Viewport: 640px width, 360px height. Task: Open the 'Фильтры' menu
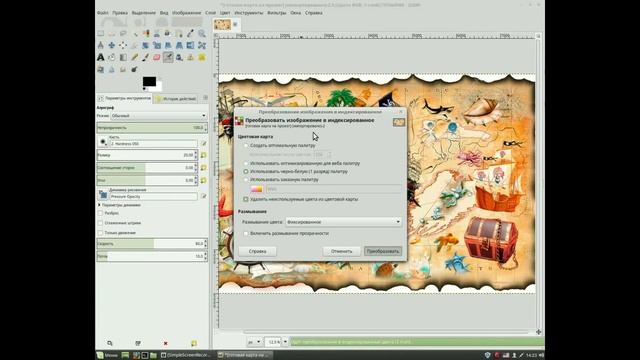click(x=277, y=13)
